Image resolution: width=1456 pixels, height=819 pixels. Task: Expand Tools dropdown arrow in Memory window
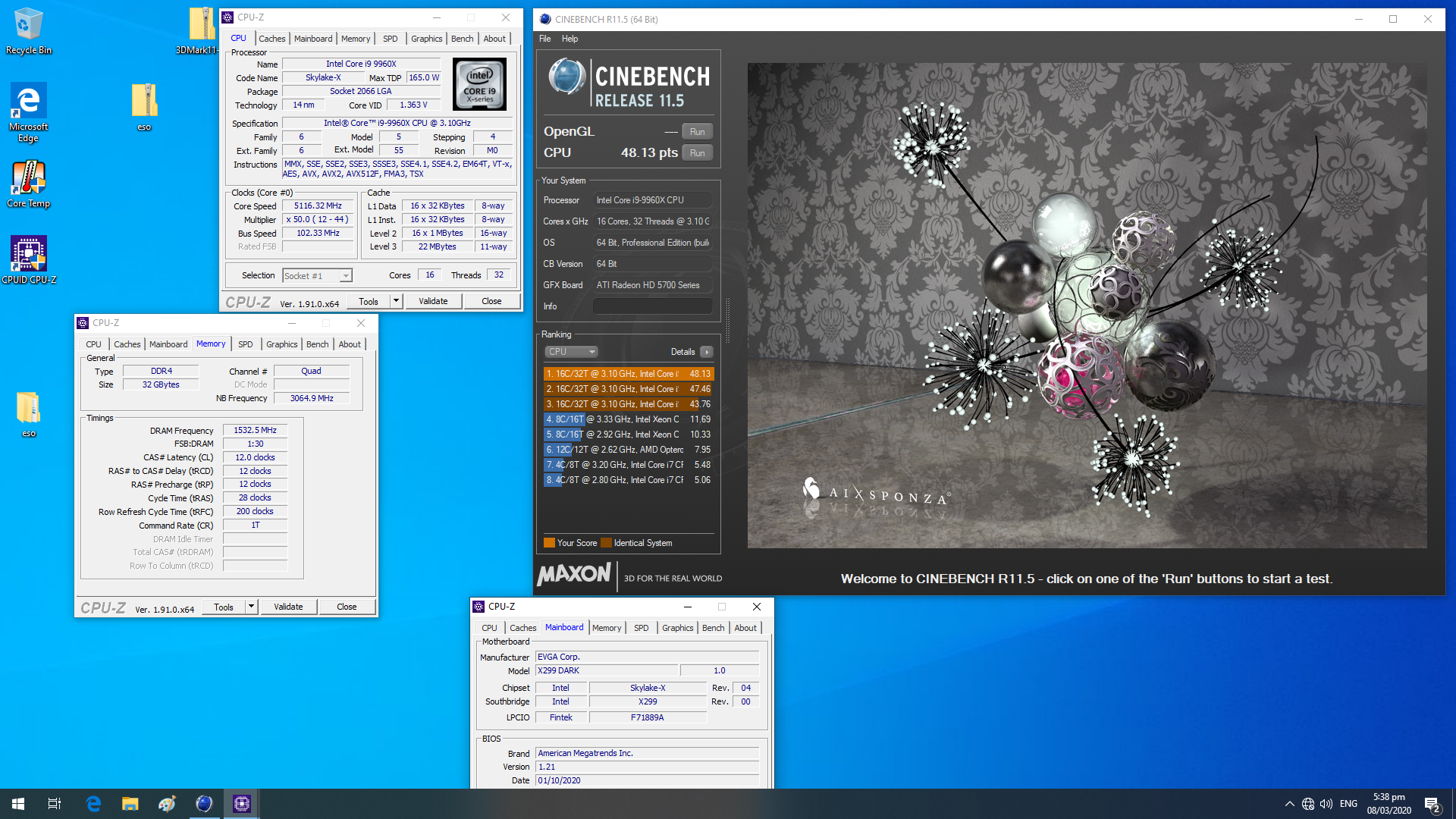click(251, 607)
